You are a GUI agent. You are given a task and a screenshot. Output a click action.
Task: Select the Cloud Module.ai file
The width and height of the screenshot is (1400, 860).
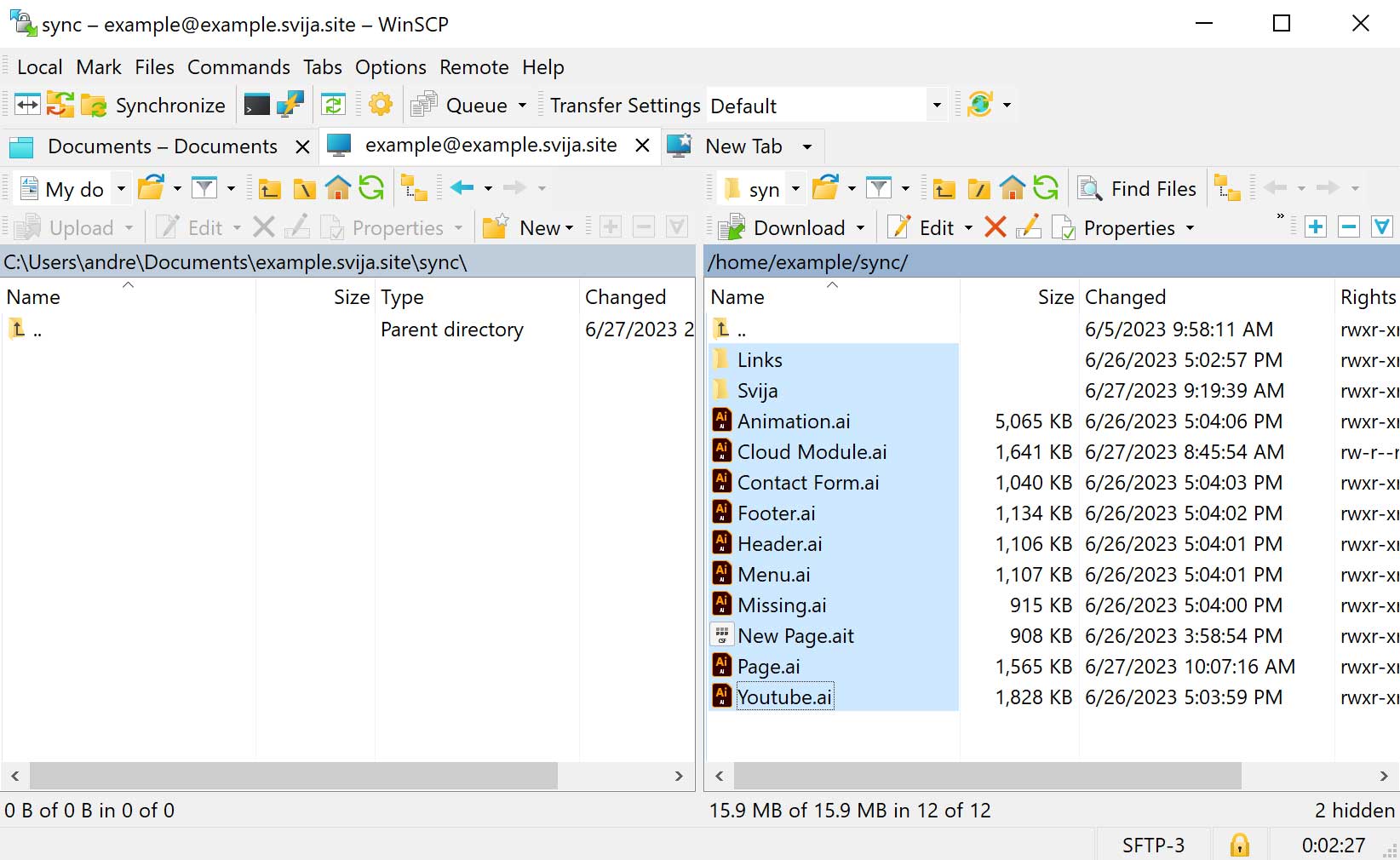pyautogui.click(x=812, y=452)
